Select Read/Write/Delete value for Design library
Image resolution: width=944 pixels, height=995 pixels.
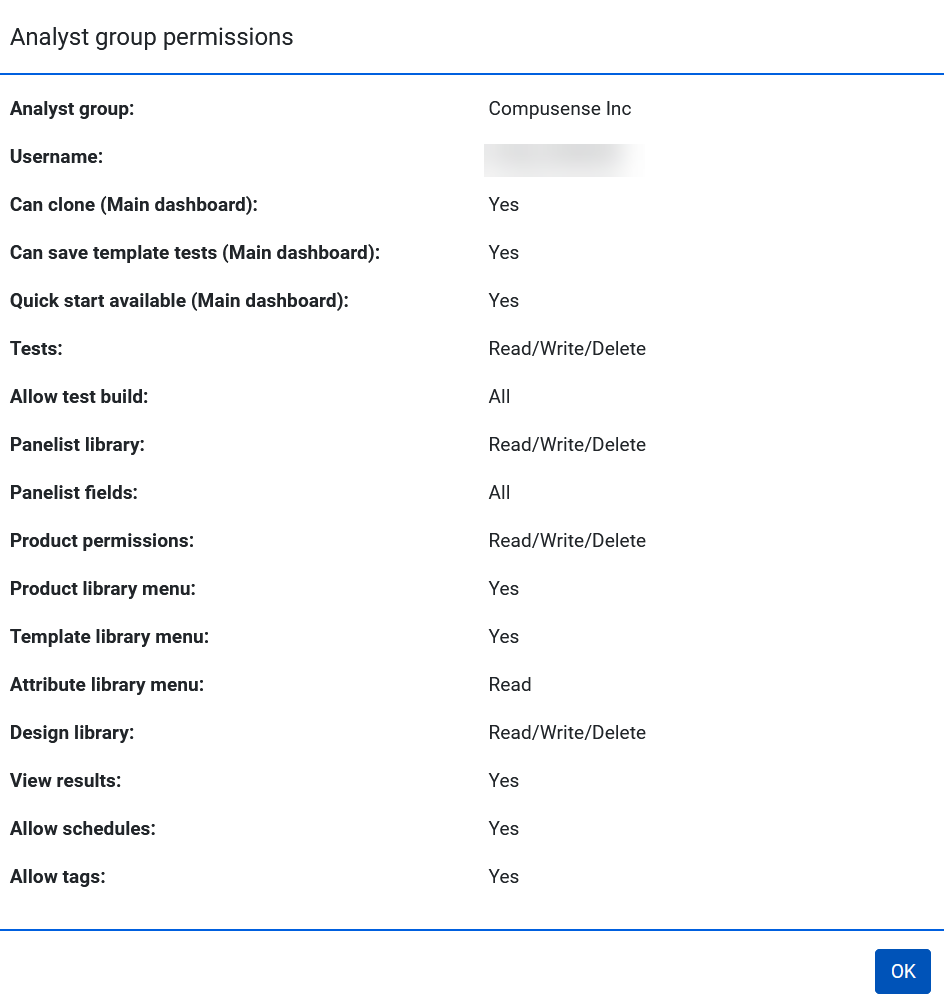(x=567, y=733)
